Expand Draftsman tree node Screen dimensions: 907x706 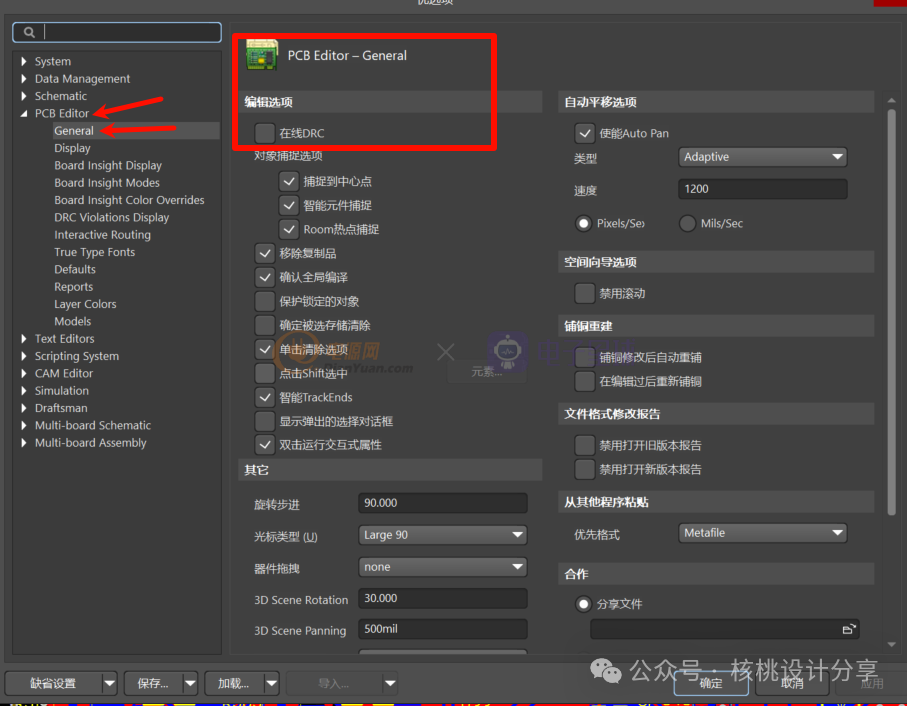point(23,408)
